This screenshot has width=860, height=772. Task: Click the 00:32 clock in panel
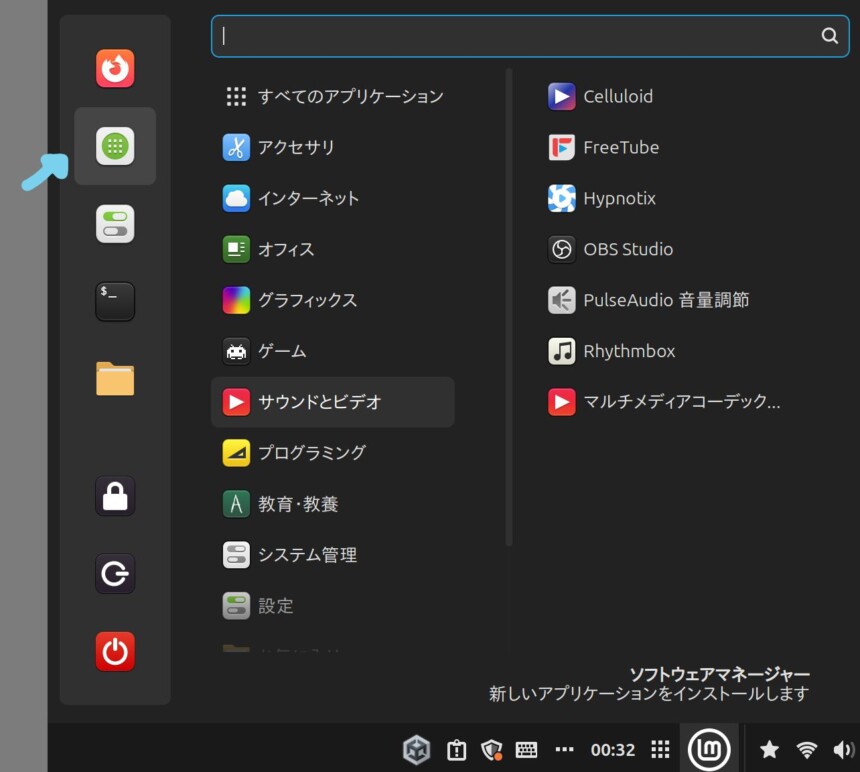coord(613,750)
